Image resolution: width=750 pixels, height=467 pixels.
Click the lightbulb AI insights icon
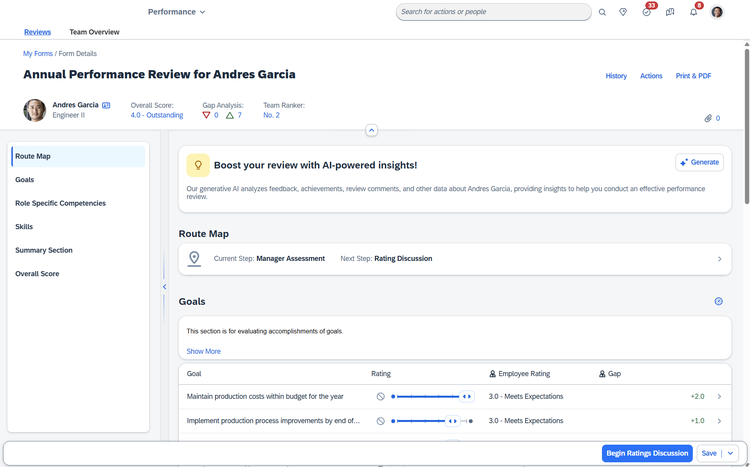pos(198,166)
